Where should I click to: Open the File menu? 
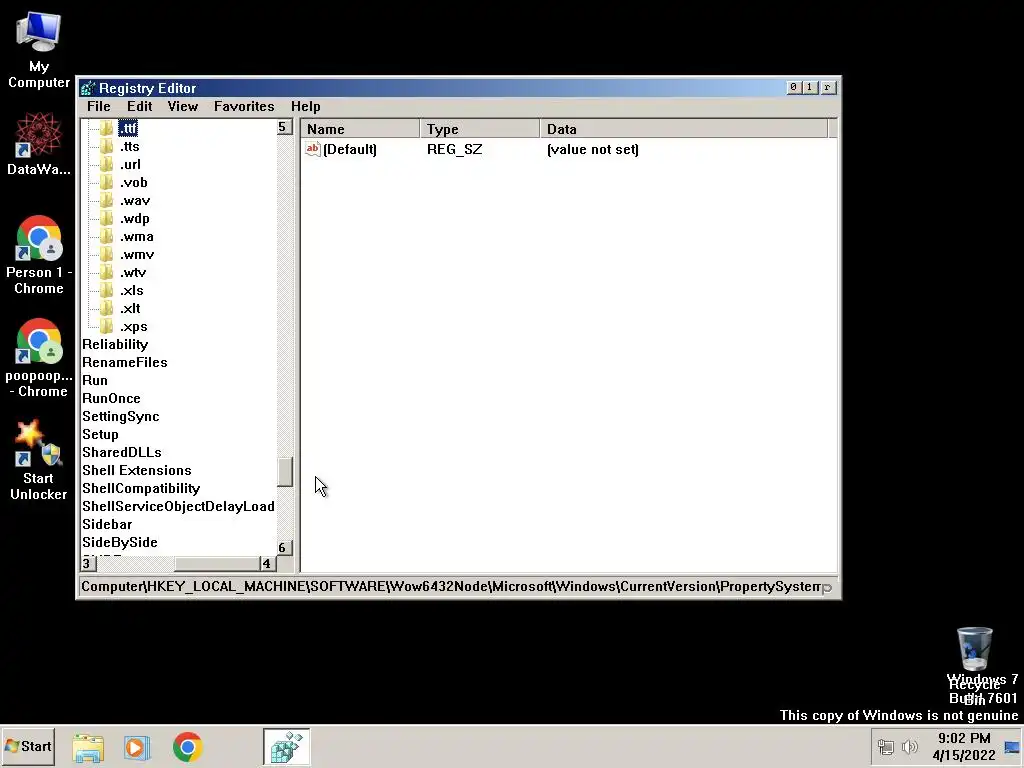pos(99,106)
